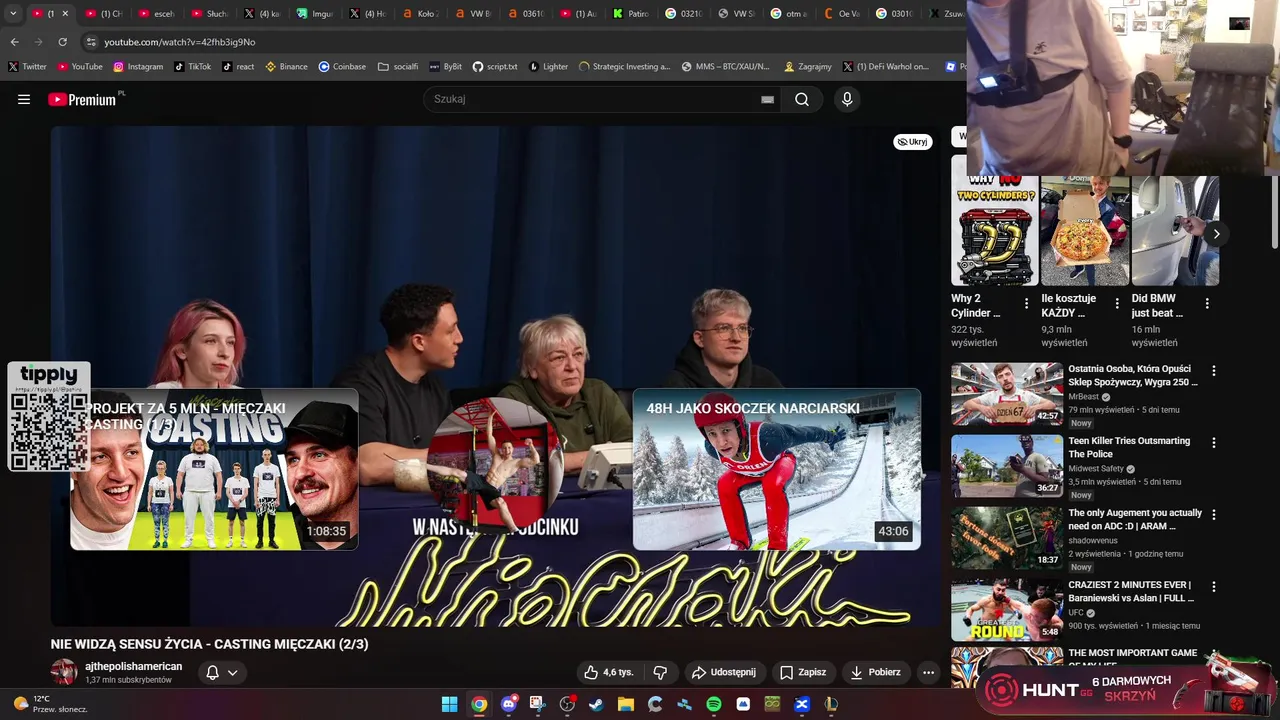The width and height of the screenshot is (1280, 720).
Task: Open end-screen 48H jako skoczek narciarski video
Action: (777, 469)
